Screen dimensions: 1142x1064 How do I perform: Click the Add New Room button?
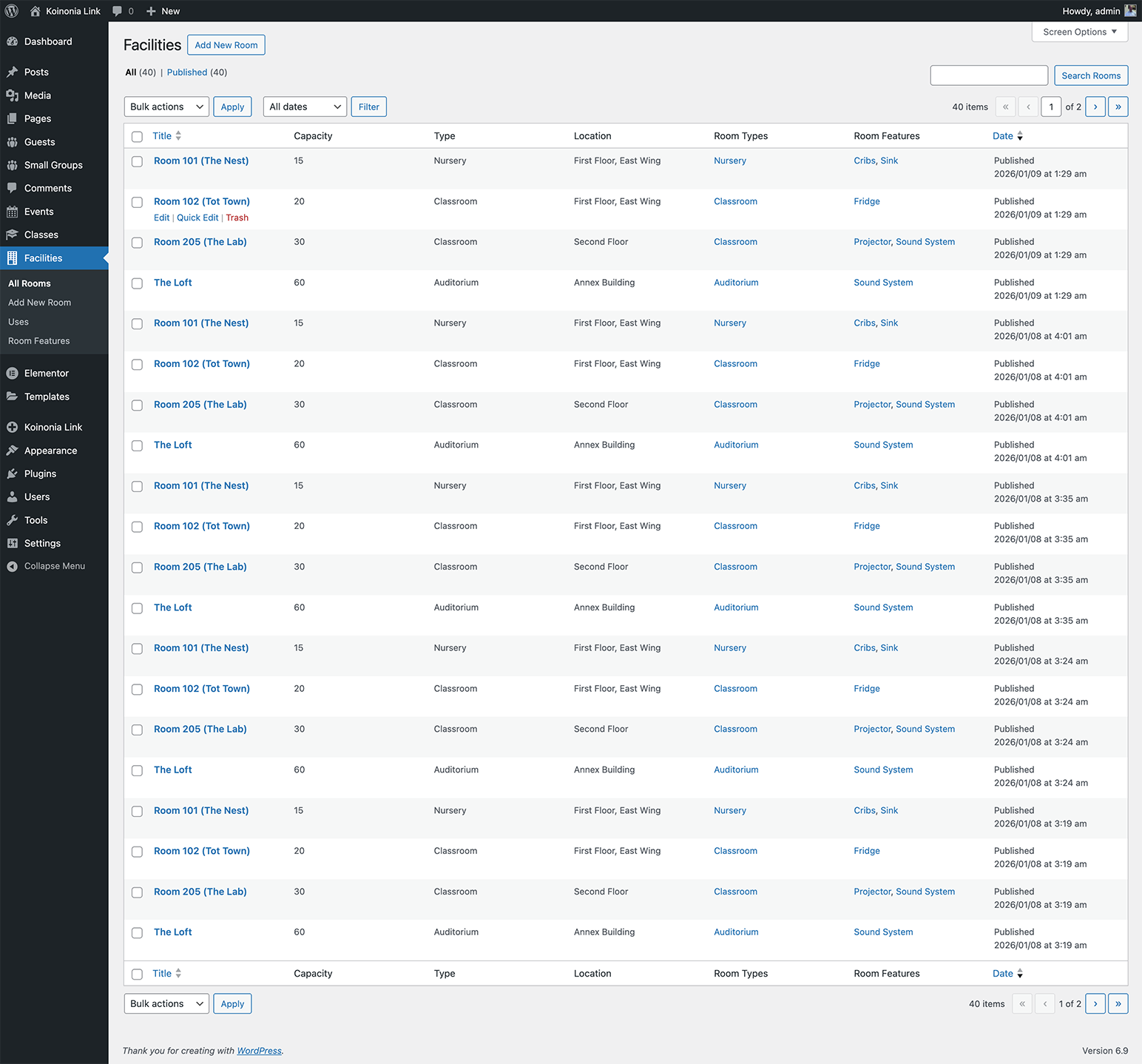[x=226, y=45]
